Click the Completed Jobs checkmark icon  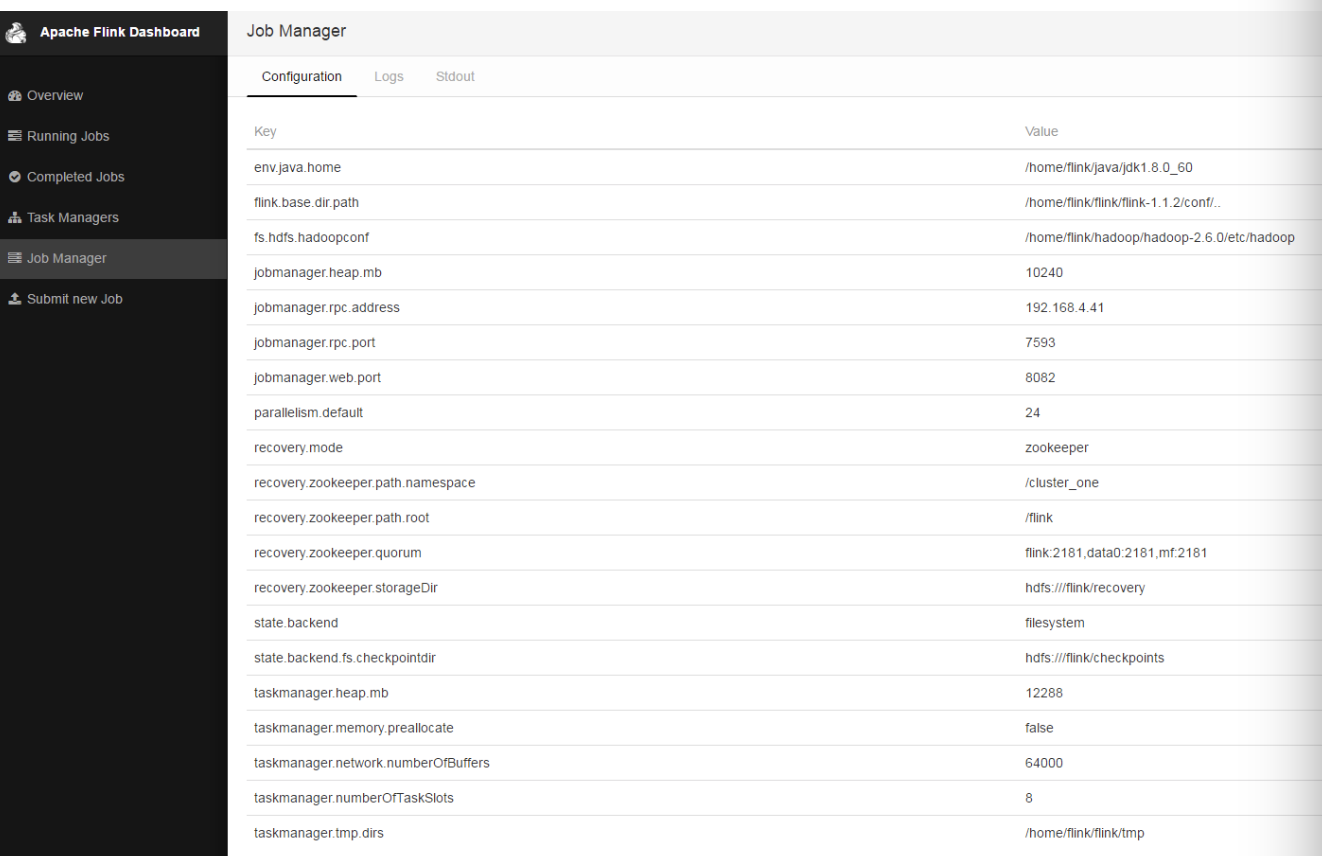pos(15,177)
